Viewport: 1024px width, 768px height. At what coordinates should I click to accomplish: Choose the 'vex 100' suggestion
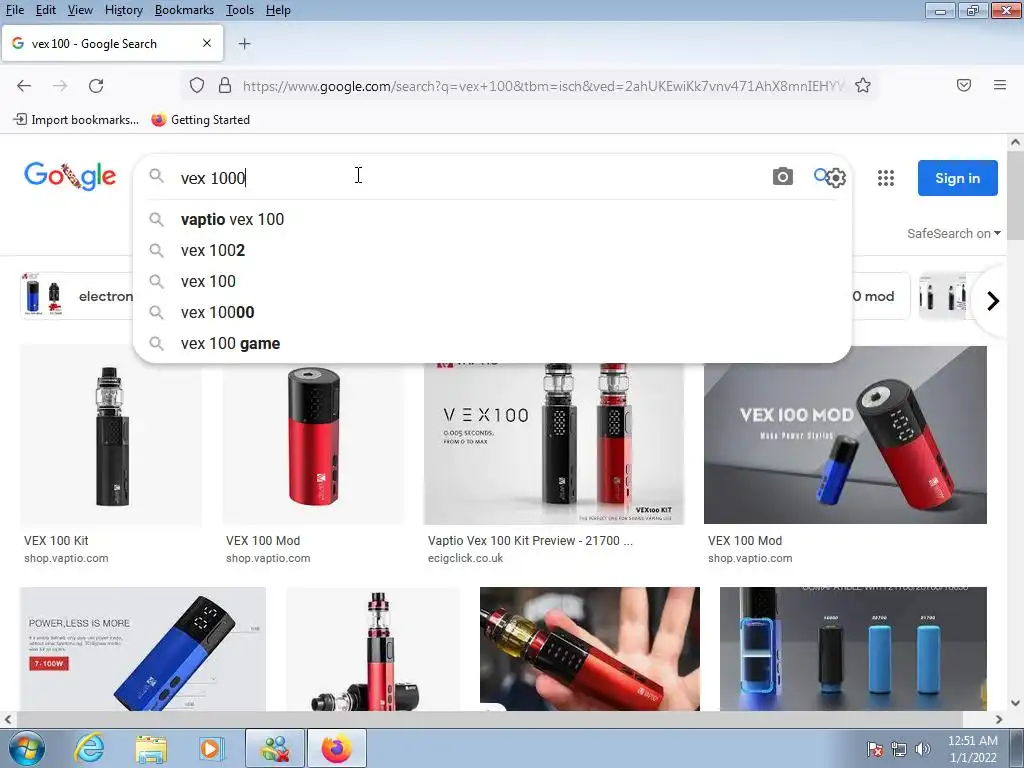[x=492, y=281]
